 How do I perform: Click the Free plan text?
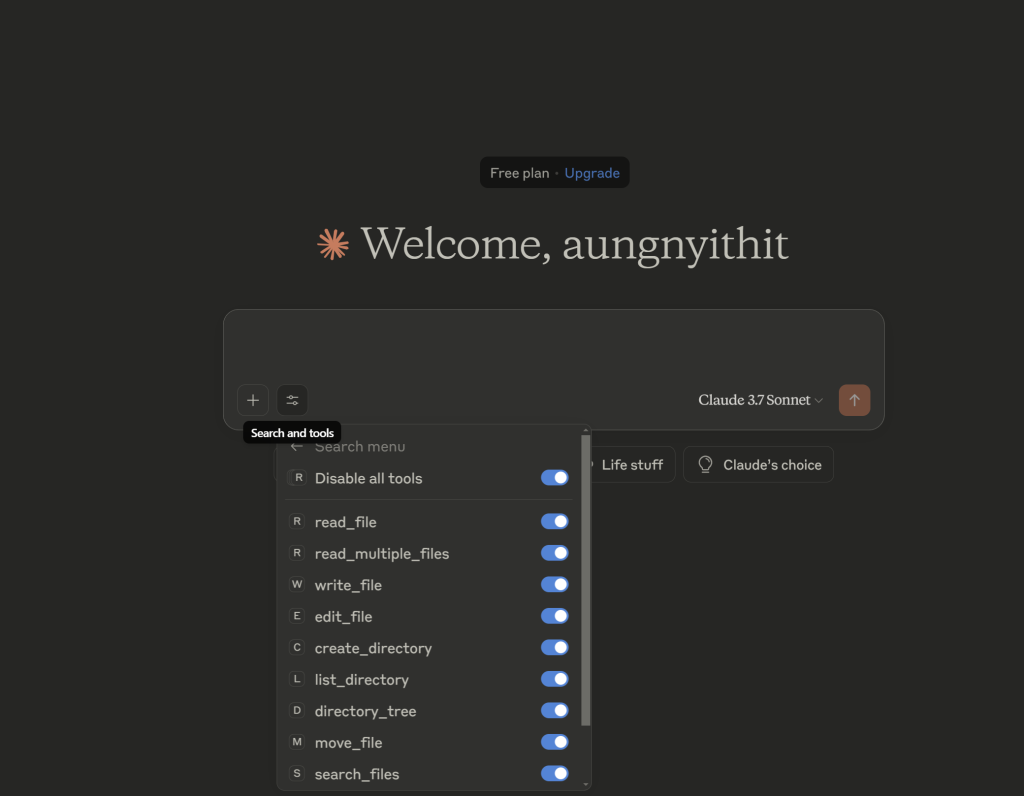click(x=519, y=173)
